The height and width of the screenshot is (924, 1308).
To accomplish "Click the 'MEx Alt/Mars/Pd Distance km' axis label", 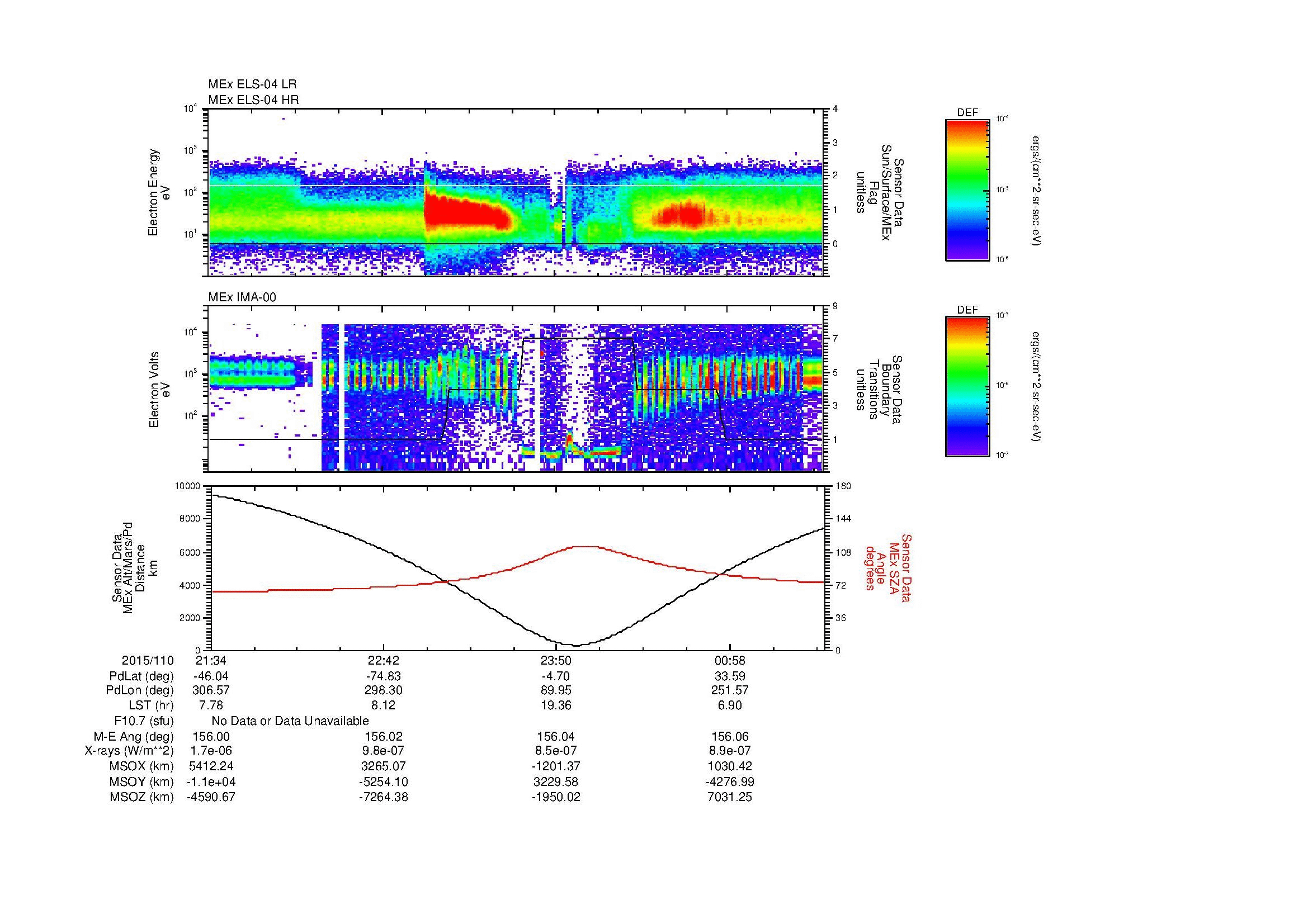I will coord(134,568).
